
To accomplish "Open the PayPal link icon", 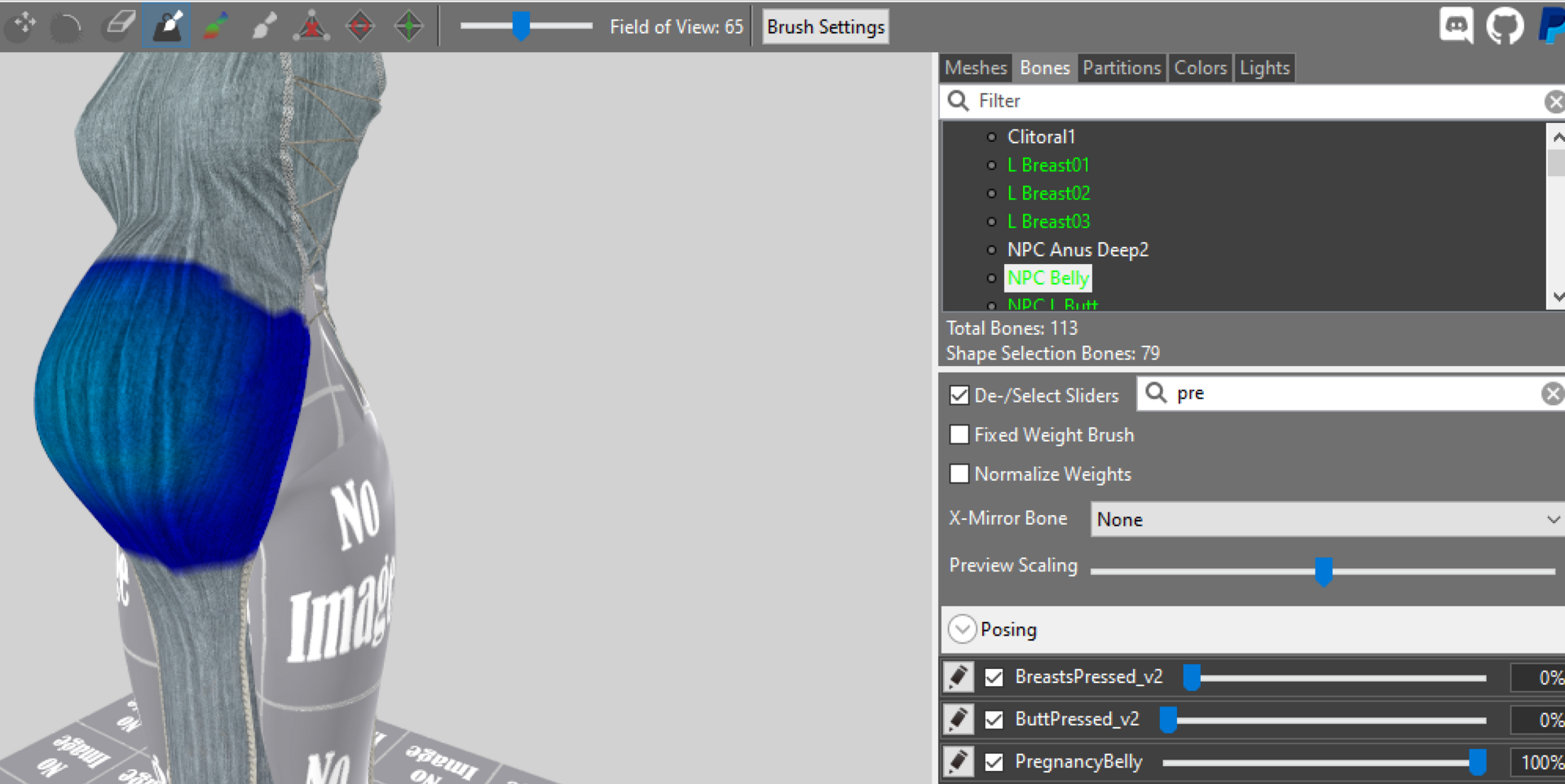I will (x=1550, y=25).
